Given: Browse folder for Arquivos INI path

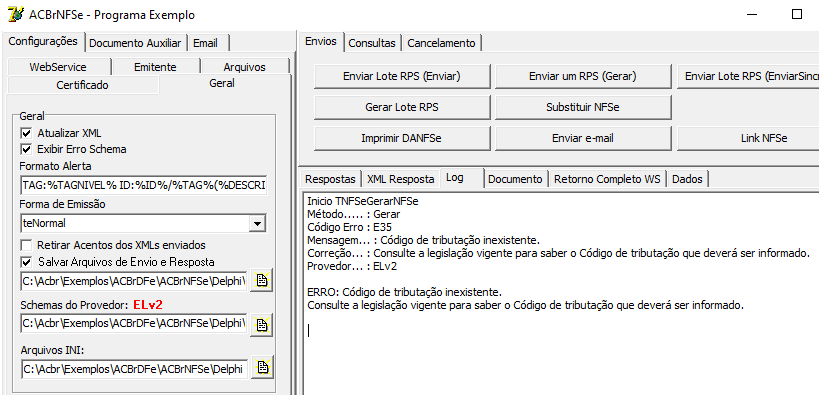Looking at the screenshot, I should [263, 367].
